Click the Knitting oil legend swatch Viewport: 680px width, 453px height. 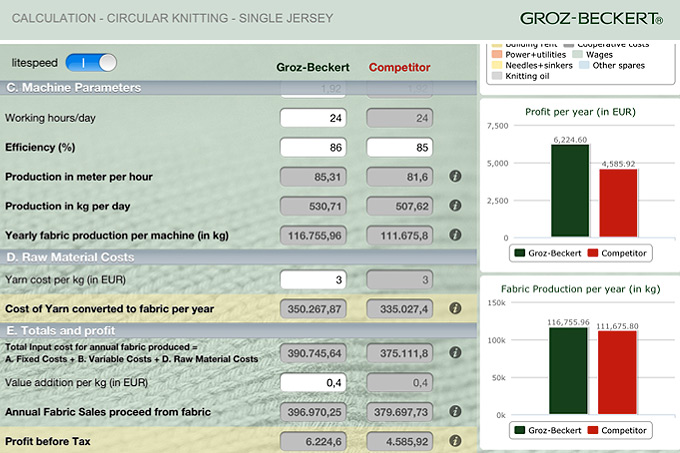coord(497,76)
